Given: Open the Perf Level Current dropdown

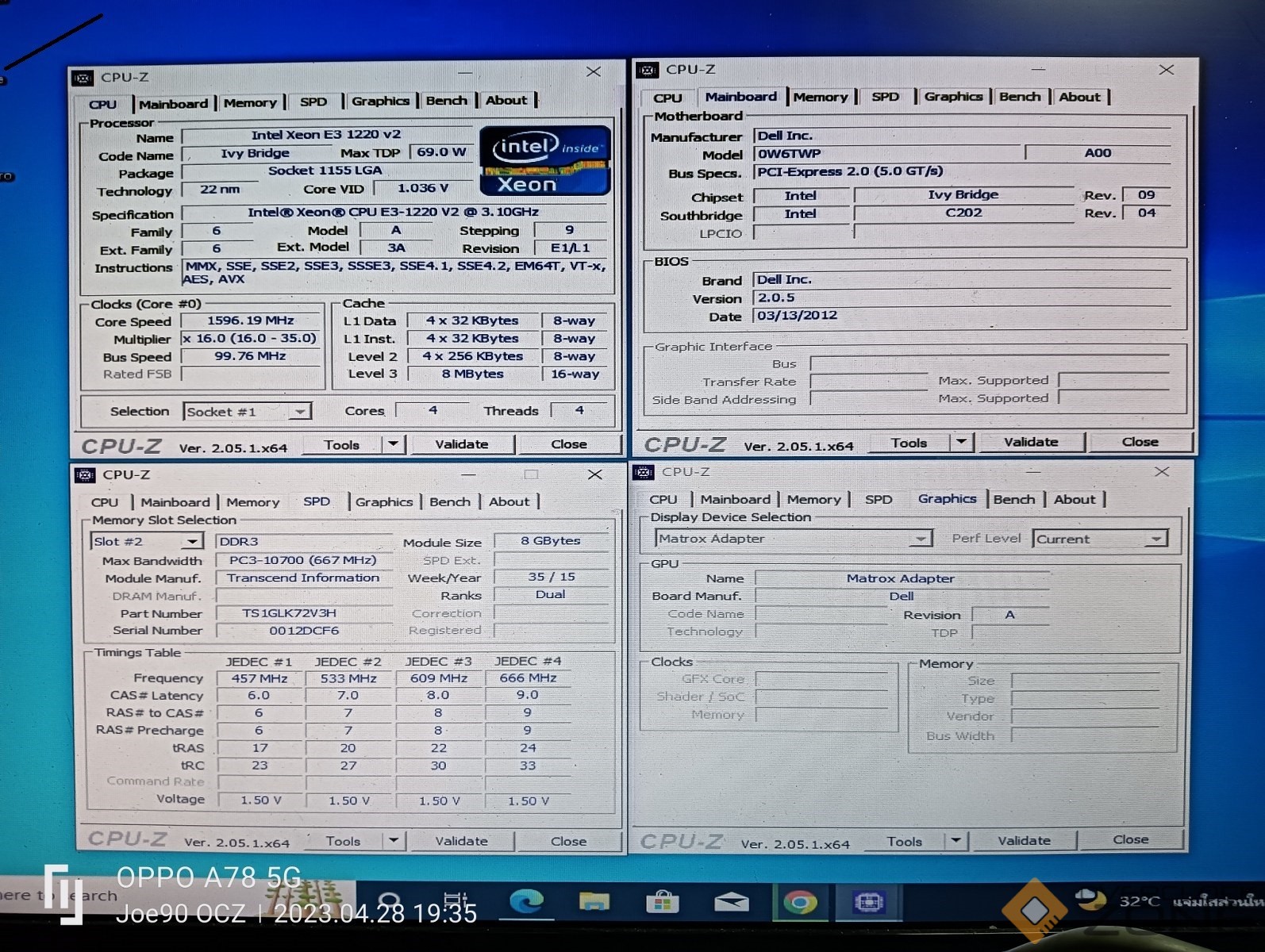Looking at the screenshot, I should [x=1157, y=539].
